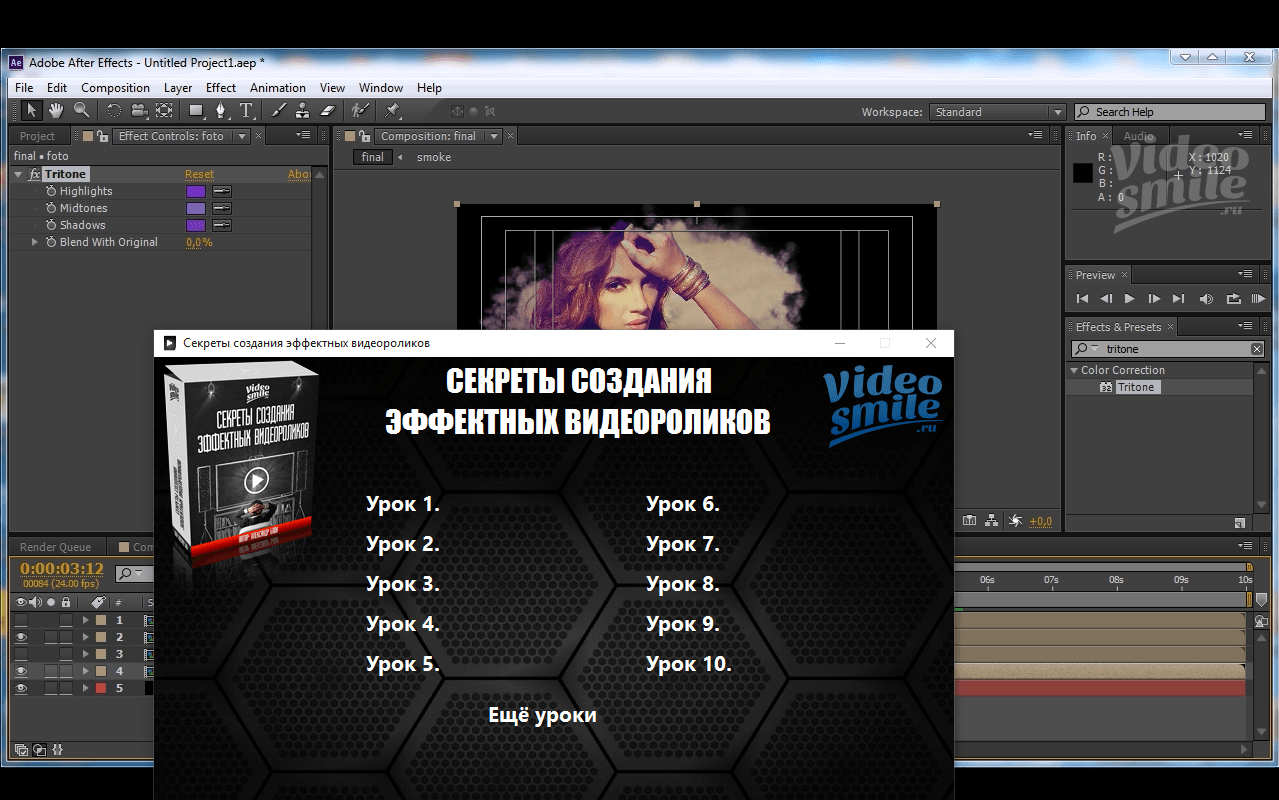Collapse the Color Correction category
Screen dimensions: 1279x800
[x=1073, y=370]
